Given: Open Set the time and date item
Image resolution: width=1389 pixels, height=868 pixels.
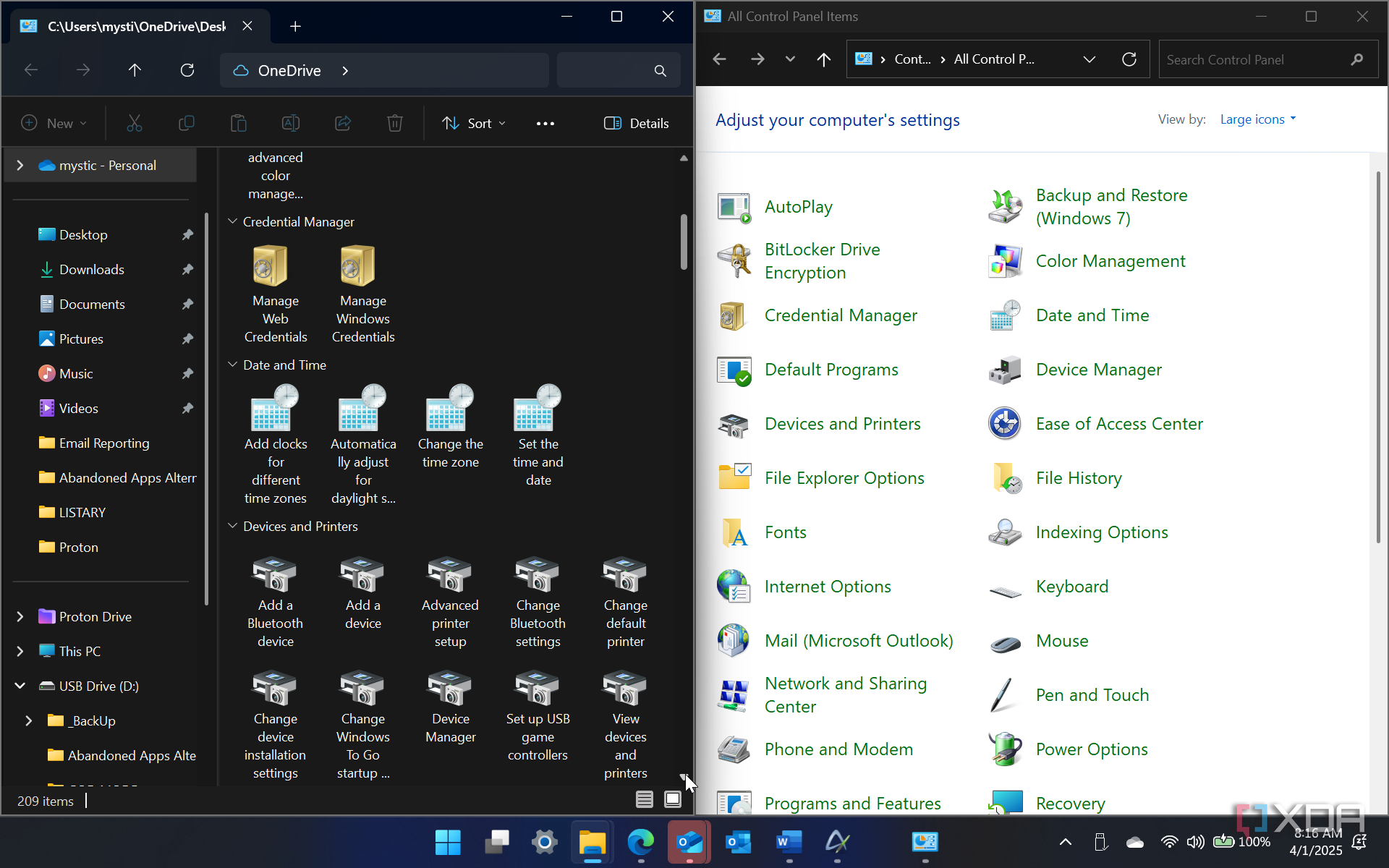Looking at the screenshot, I should (538, 436).
